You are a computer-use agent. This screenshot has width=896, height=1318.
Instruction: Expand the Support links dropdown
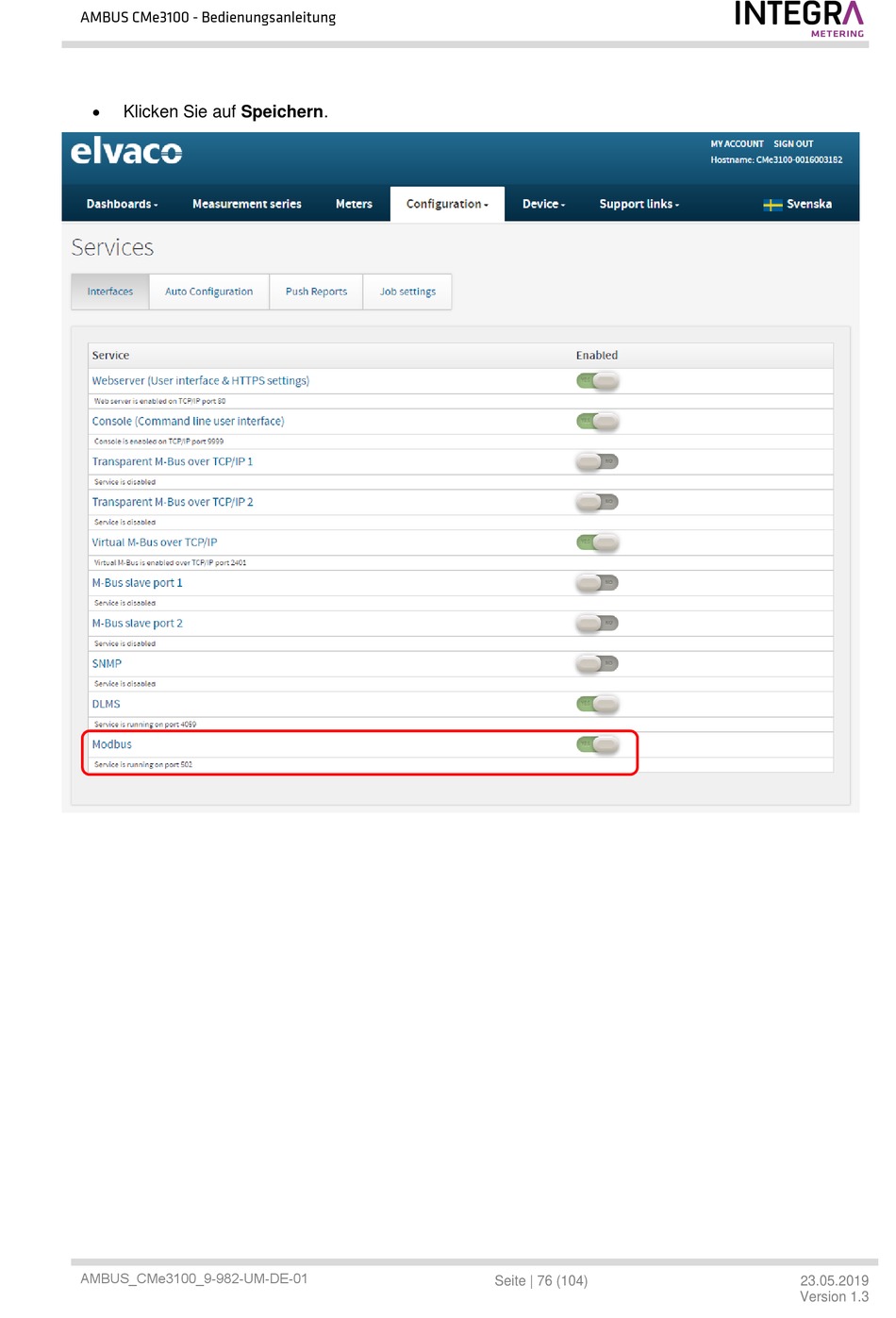639,204
